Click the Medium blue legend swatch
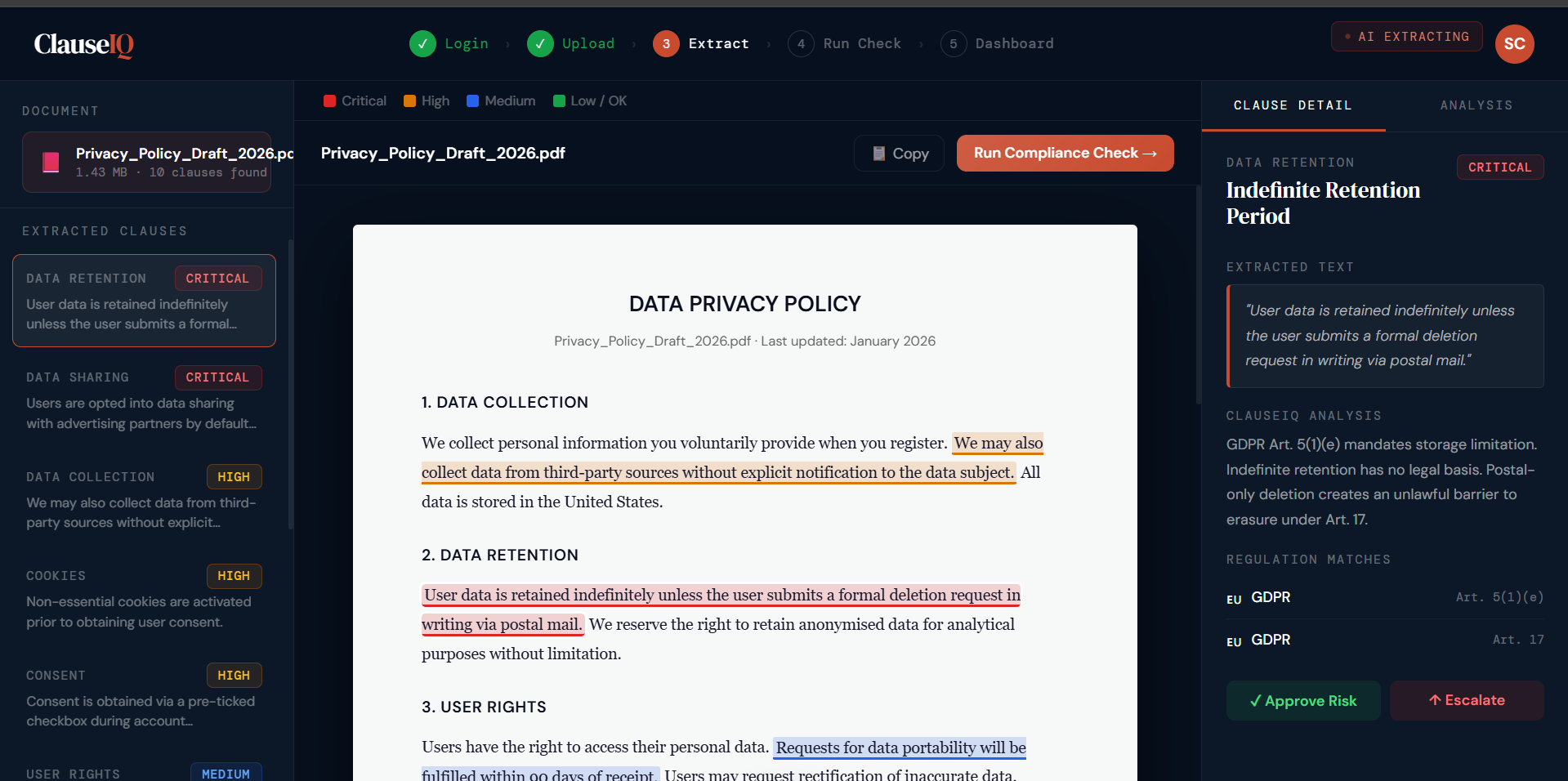1568x781 pixels. click(472, 101)
